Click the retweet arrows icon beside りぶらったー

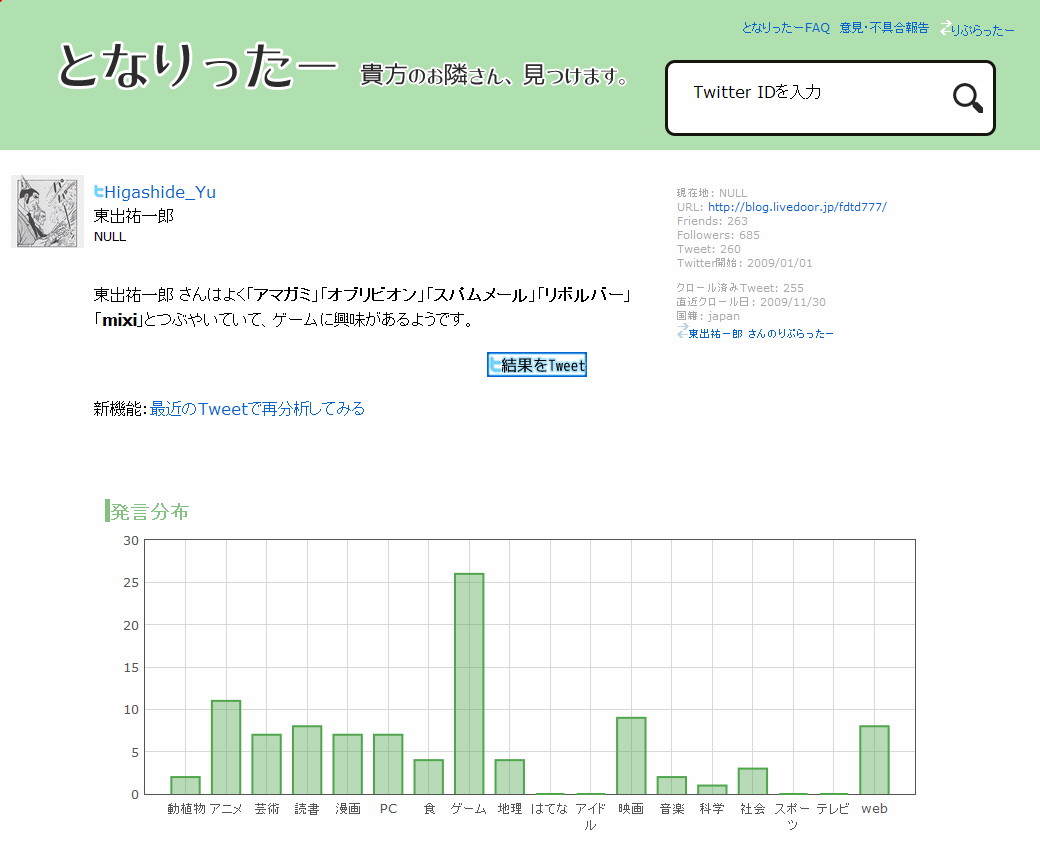point(945,28)
